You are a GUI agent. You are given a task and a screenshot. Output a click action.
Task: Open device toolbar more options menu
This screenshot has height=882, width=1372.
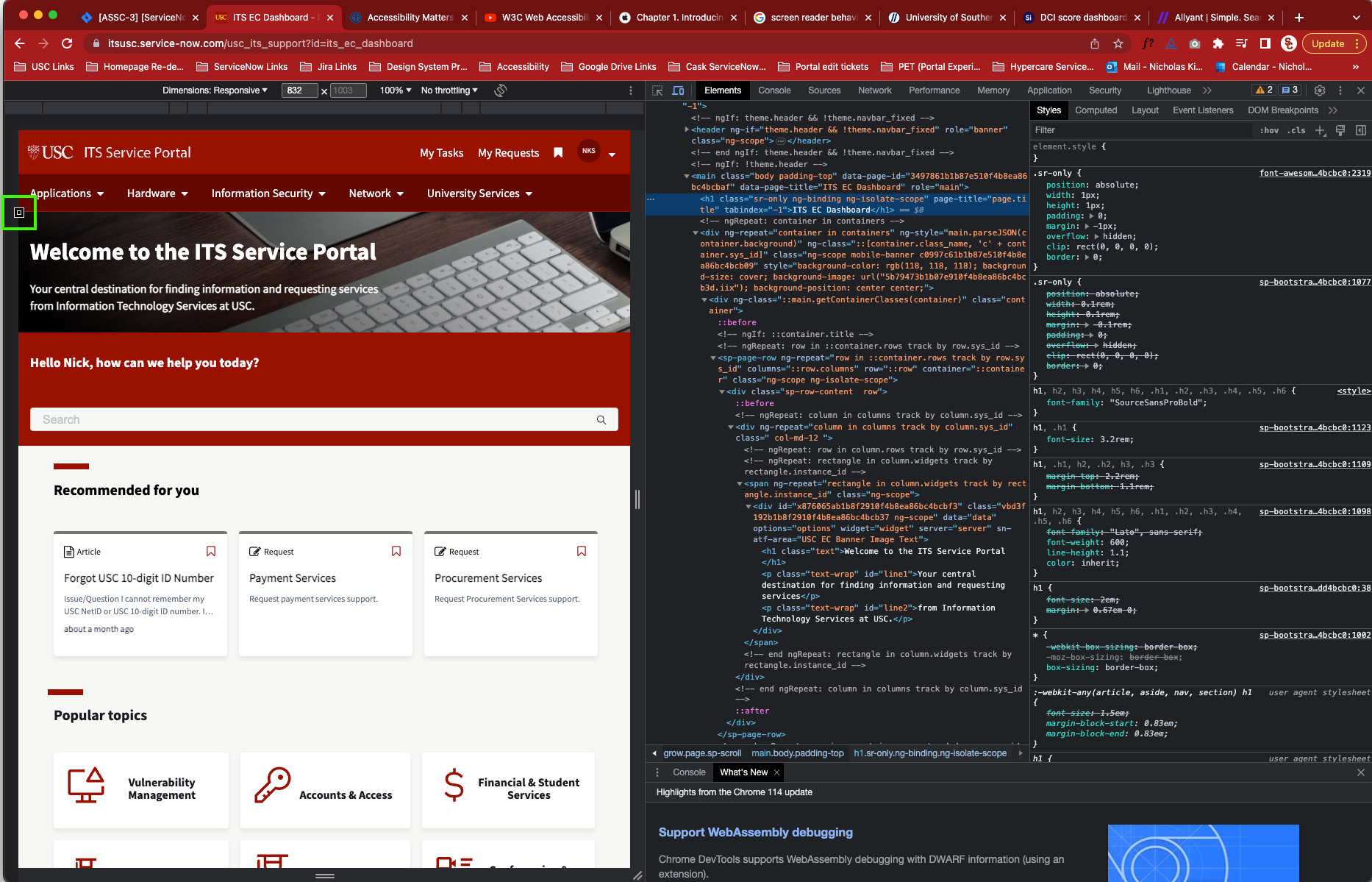pyautogui.click(x=631, y=90)
